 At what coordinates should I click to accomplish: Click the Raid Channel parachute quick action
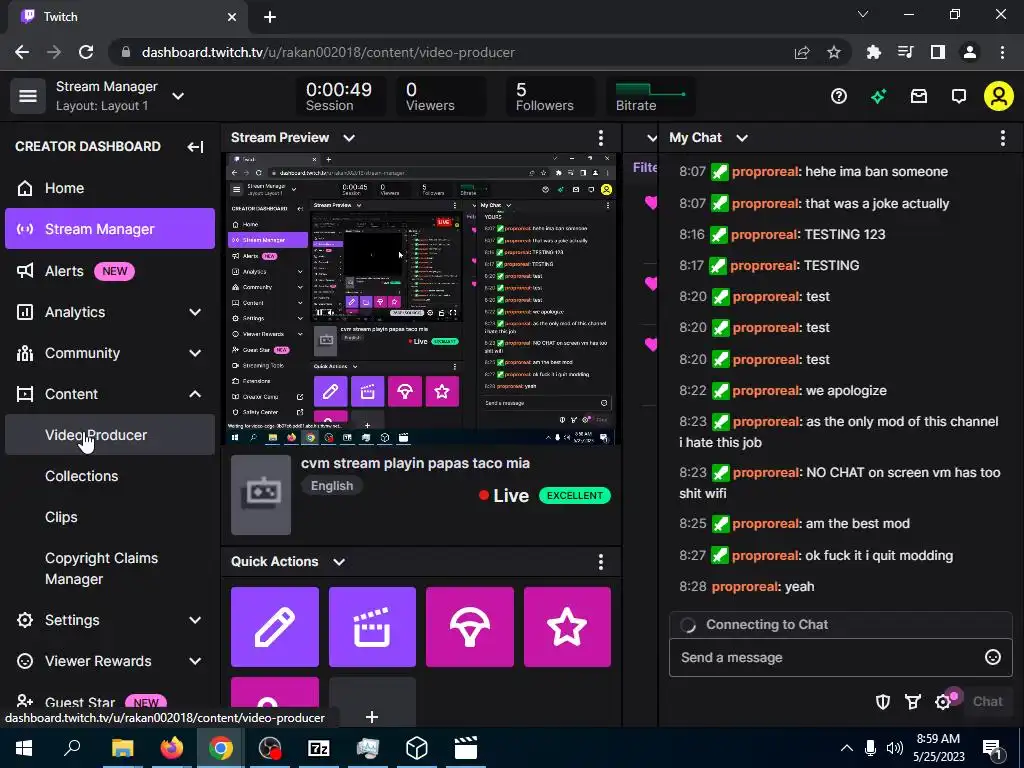[x=470, y=627]
